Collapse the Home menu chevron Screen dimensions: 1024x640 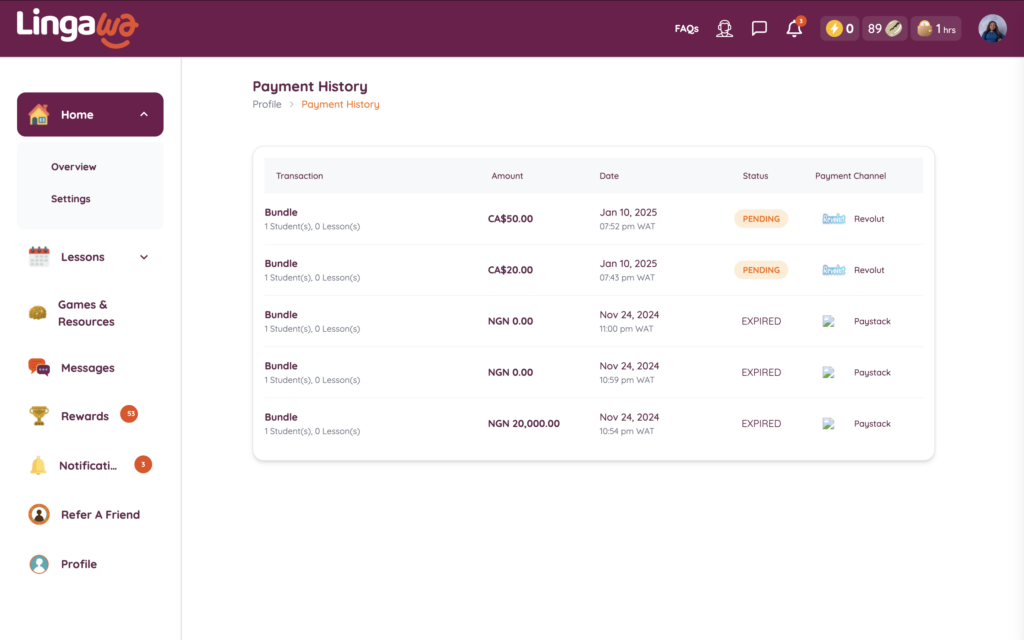coord(144,115)
